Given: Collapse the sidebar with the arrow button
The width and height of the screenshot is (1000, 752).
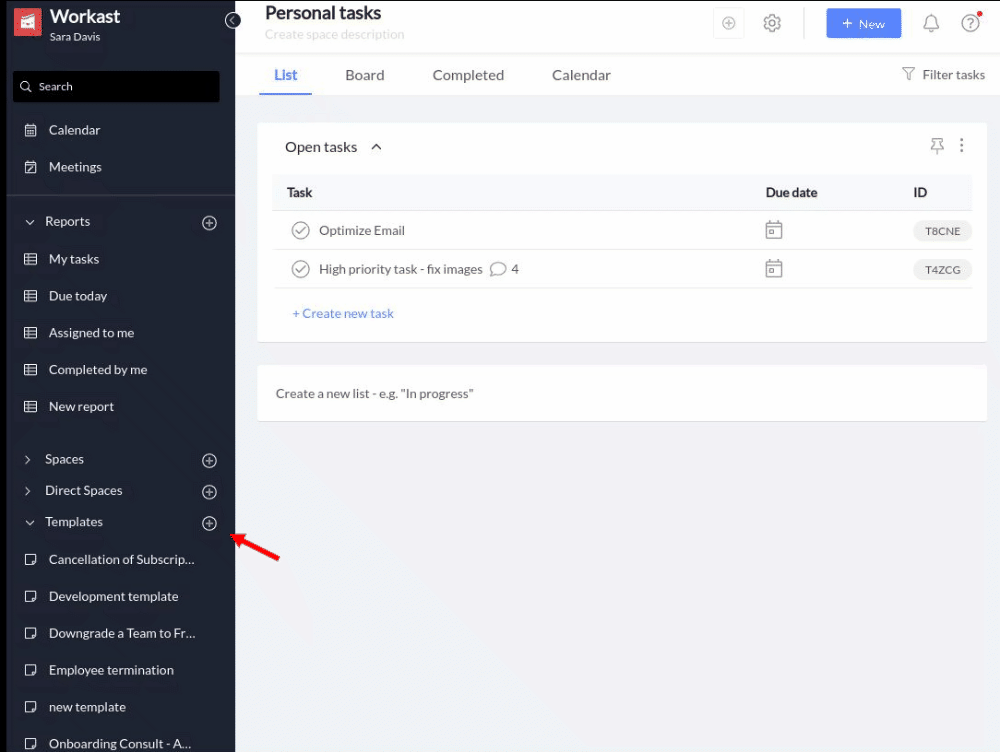Looking at the screenshot, I should pyautogui.click(x=233, y=20).
